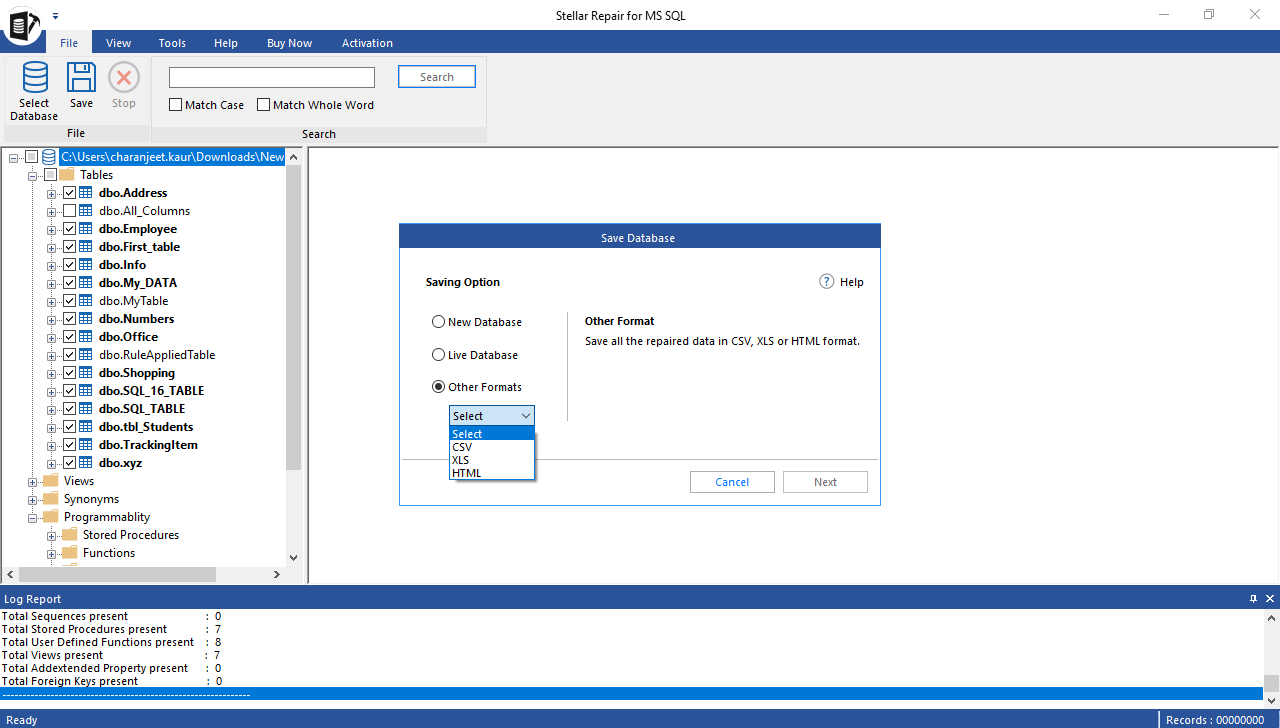Viewport: 1280px width, 728px height.
Task: Expand the dbo.Numbers tree node
Action: click(52, 319)
